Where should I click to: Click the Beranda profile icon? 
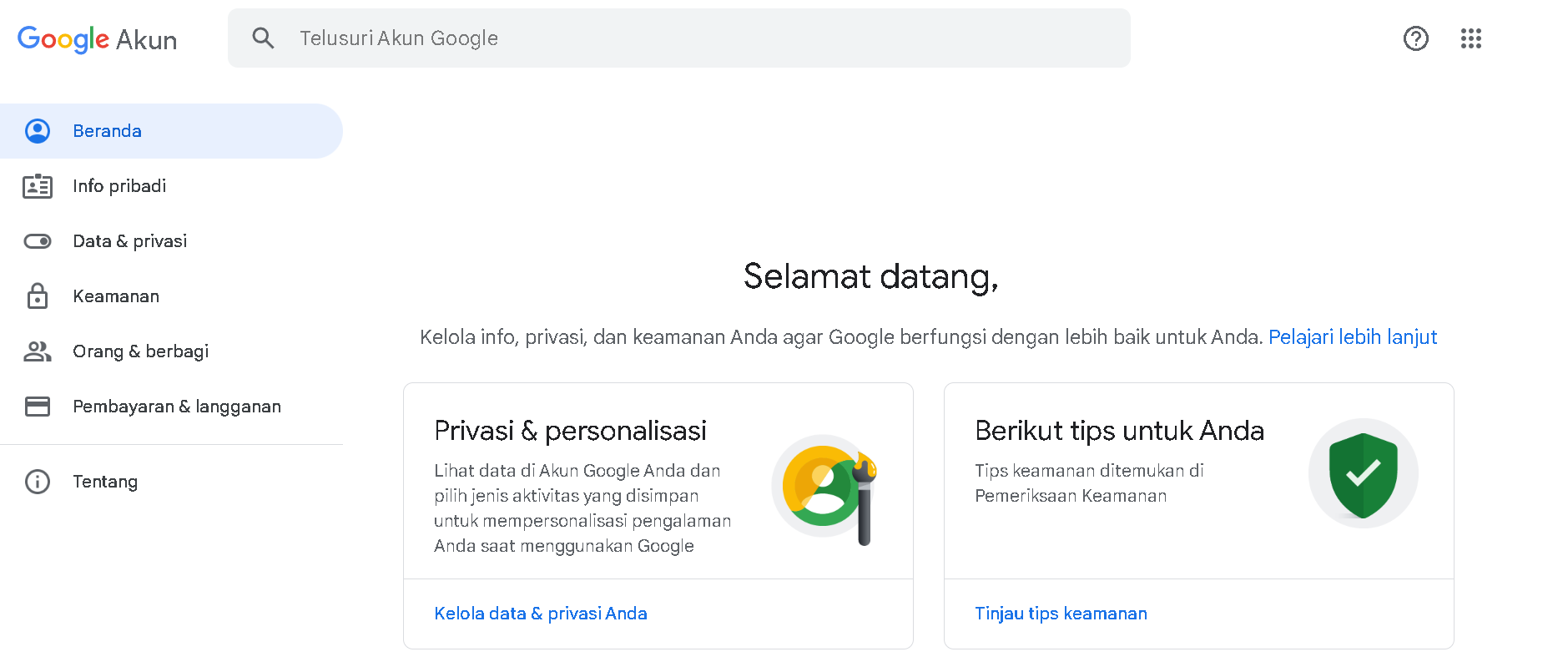tap(38, 131)
